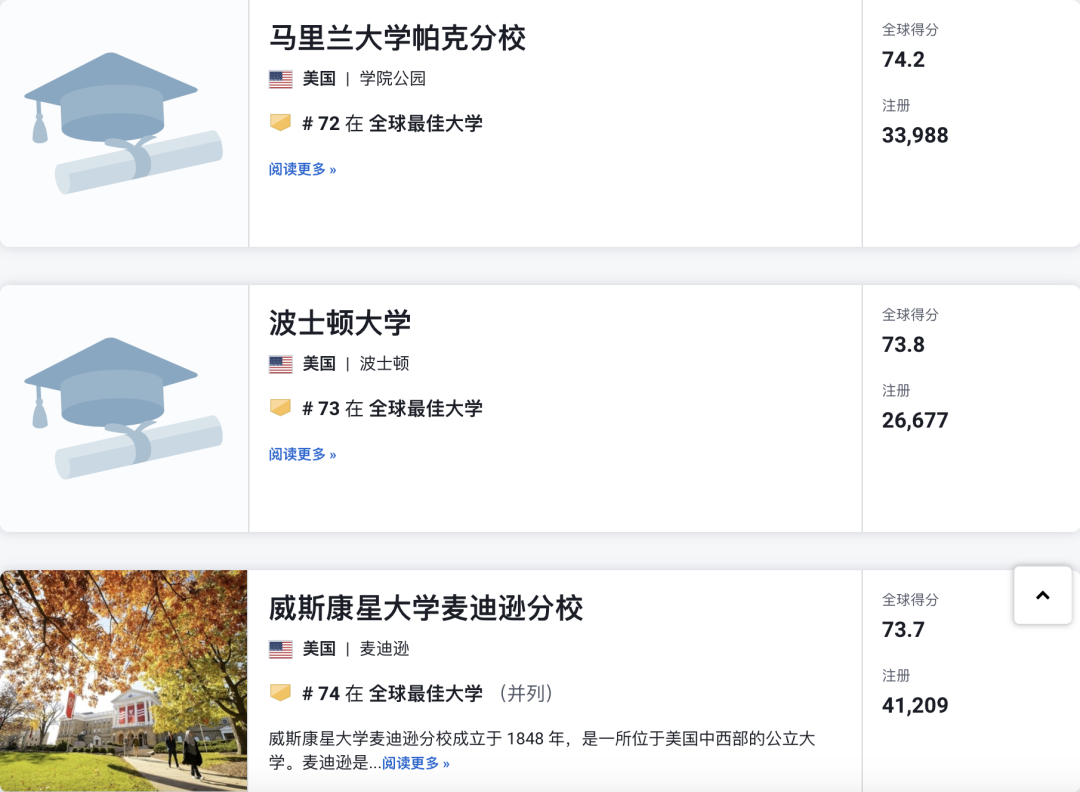Click the 麦迪逊 city label

click(384, 649)
